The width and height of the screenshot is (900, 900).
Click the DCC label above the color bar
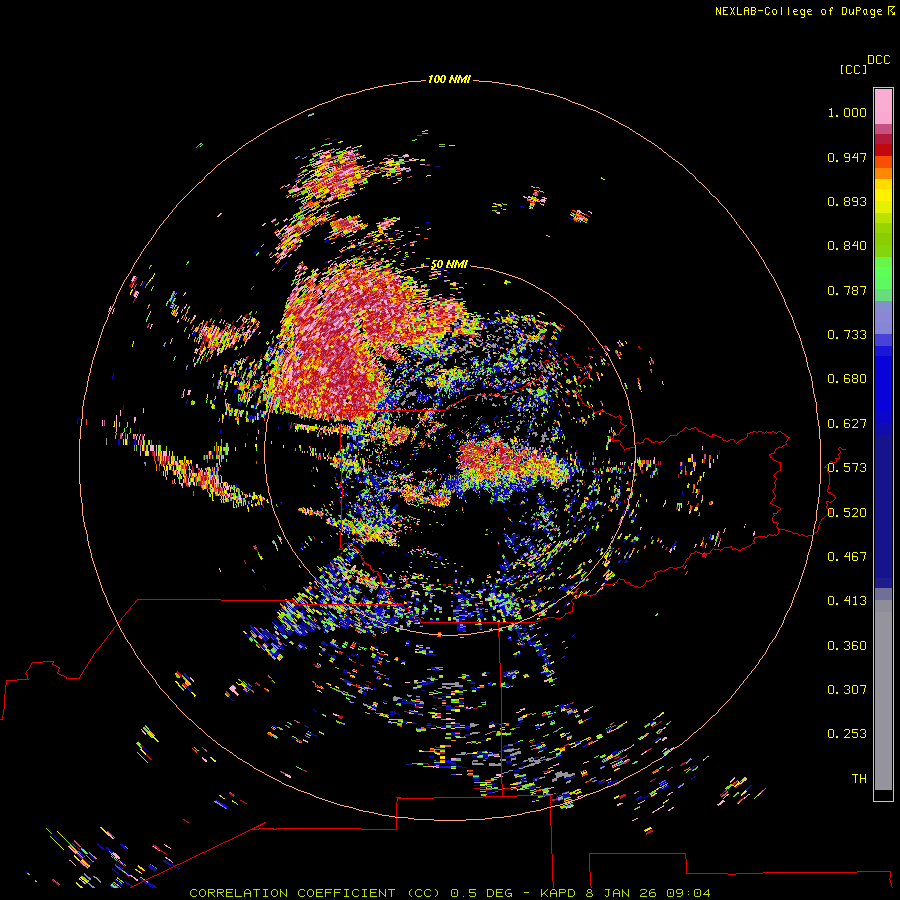pyautogui.click(x=878, y=60)
